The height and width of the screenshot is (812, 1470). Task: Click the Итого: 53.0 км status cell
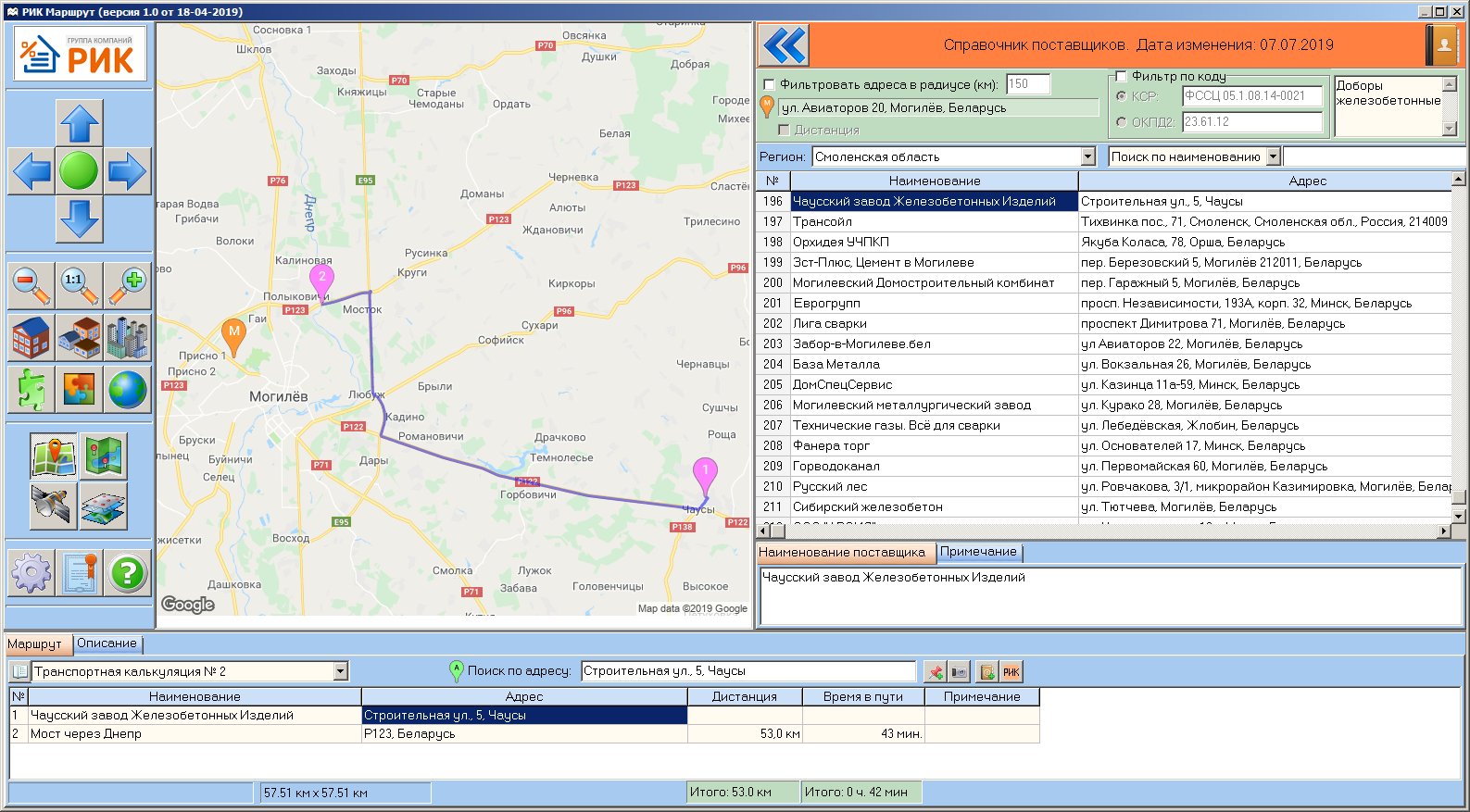pos(743,792)
